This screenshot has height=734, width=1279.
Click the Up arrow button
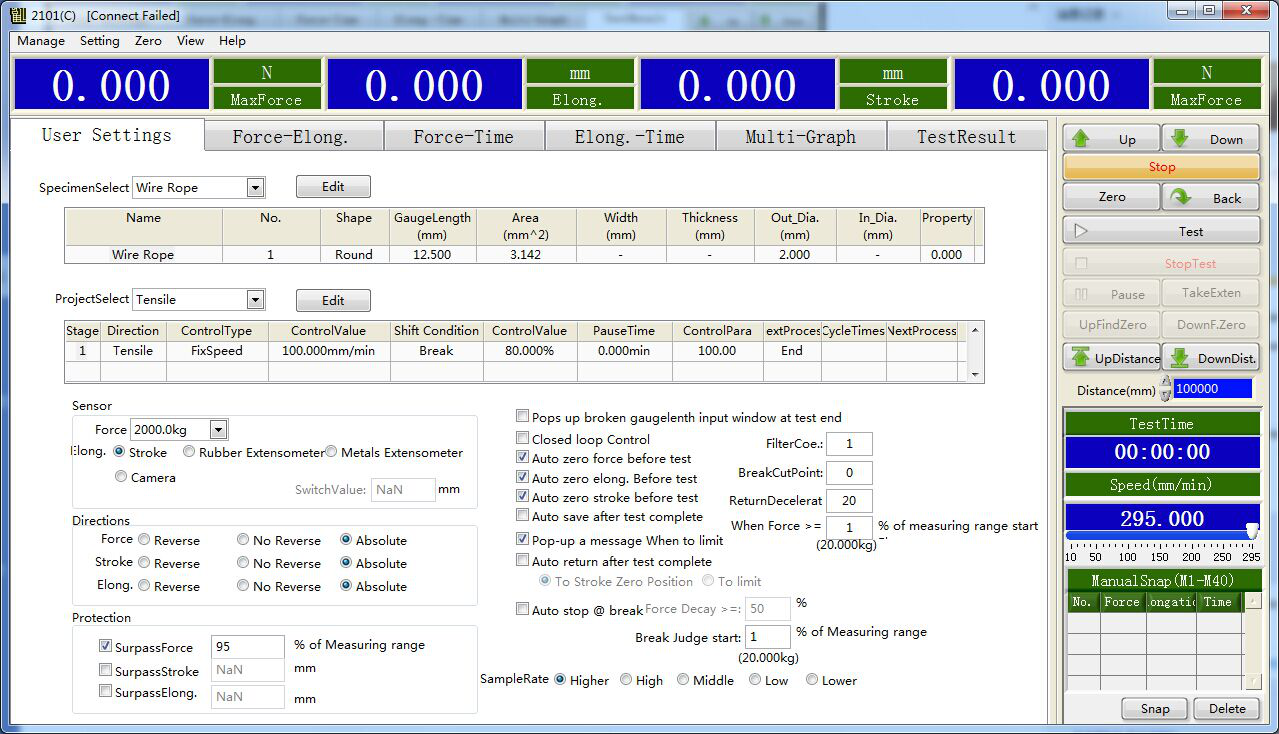[1110, 139]
